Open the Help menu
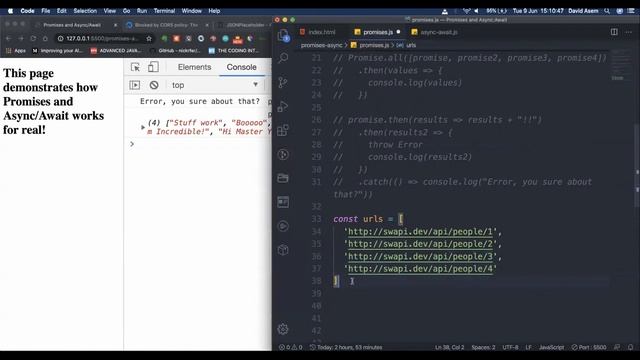640x360 pixels. click(214, 11)
